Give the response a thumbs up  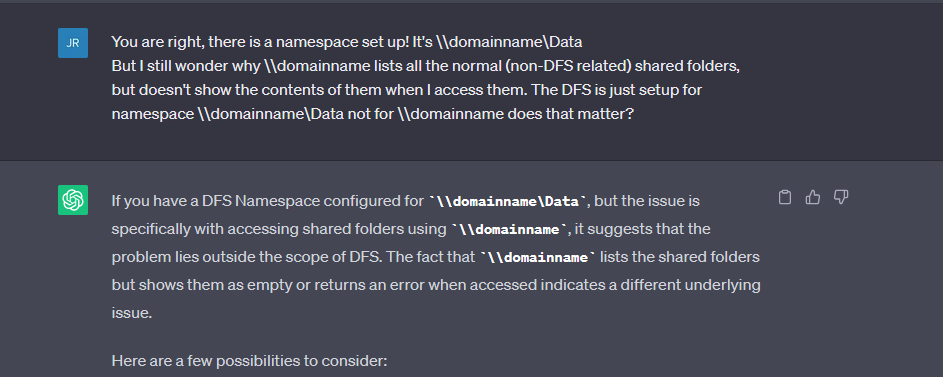click(812, 197)
